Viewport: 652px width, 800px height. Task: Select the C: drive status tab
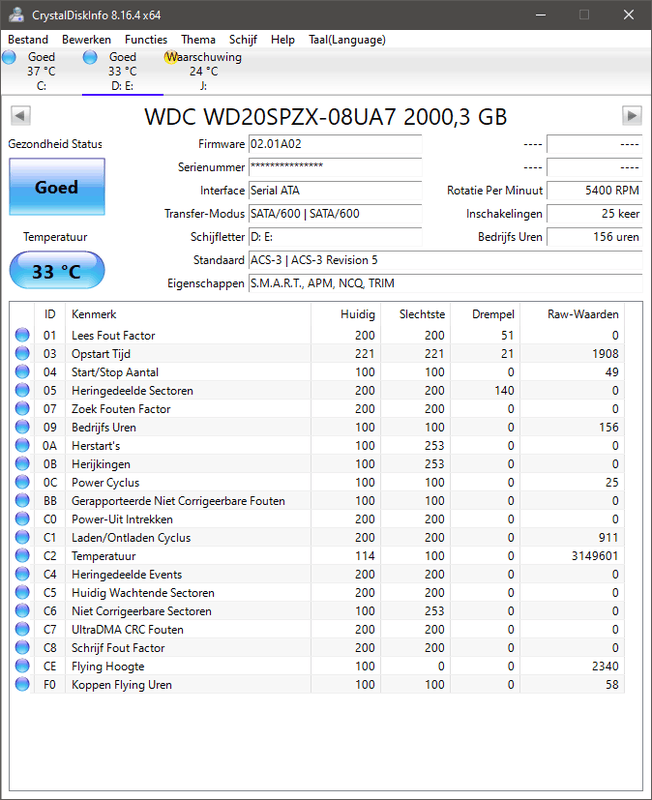(x=41, y=71)
